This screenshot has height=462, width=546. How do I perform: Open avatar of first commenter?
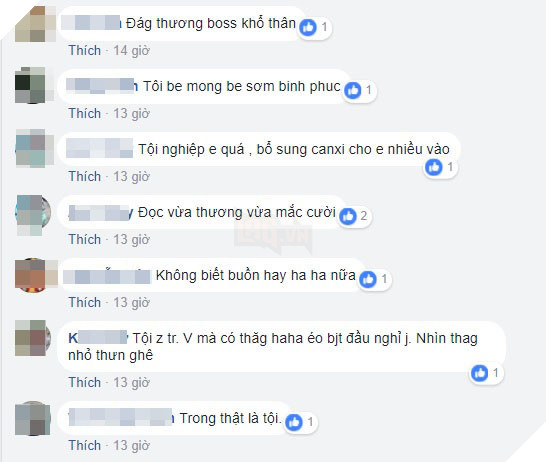32,24
